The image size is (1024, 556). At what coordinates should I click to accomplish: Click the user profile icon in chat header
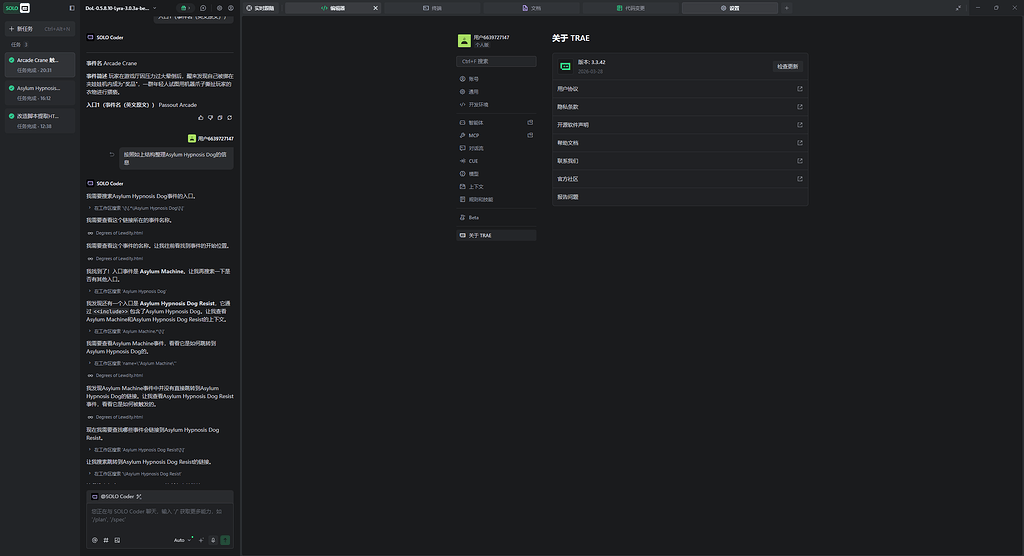coord(231,8)
